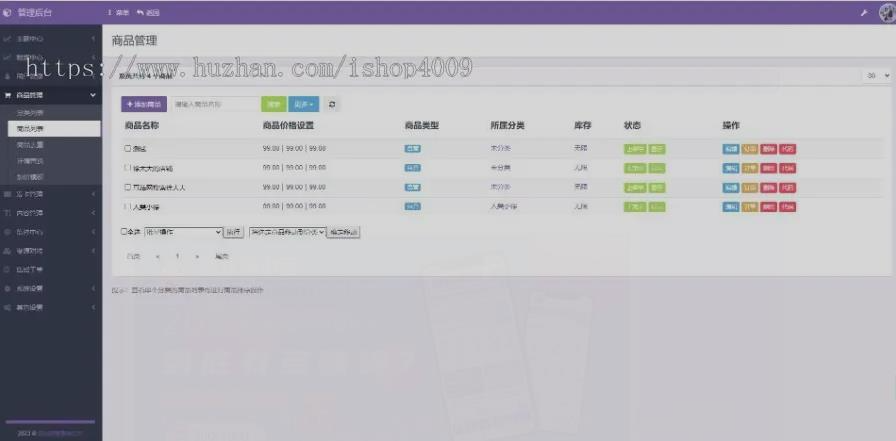Click page number 1 in pagination
This screenshot has height=441, width=896.
[x=177, y=257]
